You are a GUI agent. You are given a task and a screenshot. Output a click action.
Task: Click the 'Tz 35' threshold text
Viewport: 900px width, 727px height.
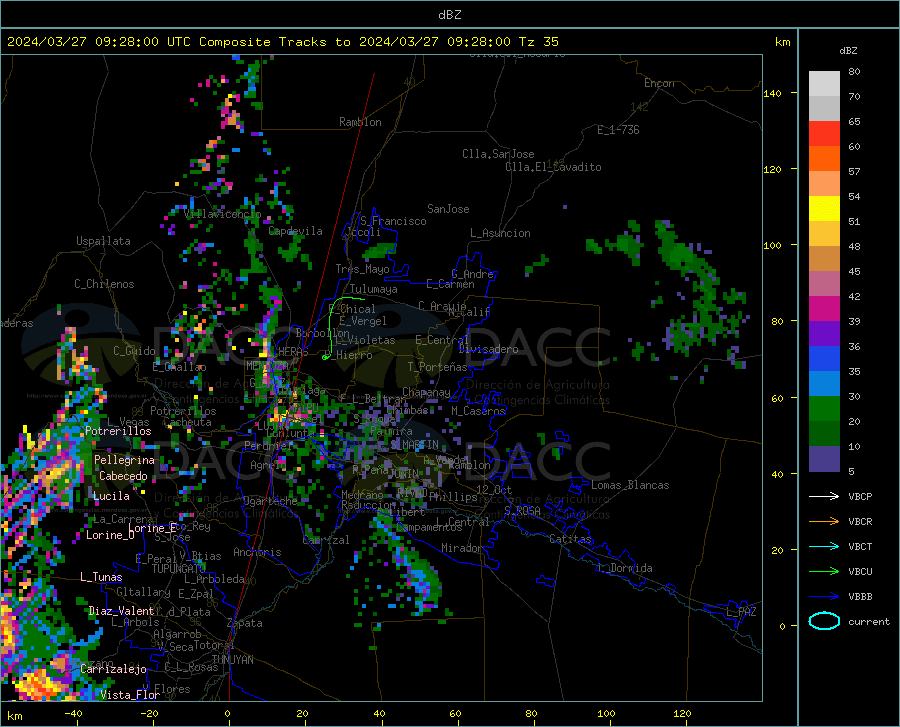[x=538, y=42]
